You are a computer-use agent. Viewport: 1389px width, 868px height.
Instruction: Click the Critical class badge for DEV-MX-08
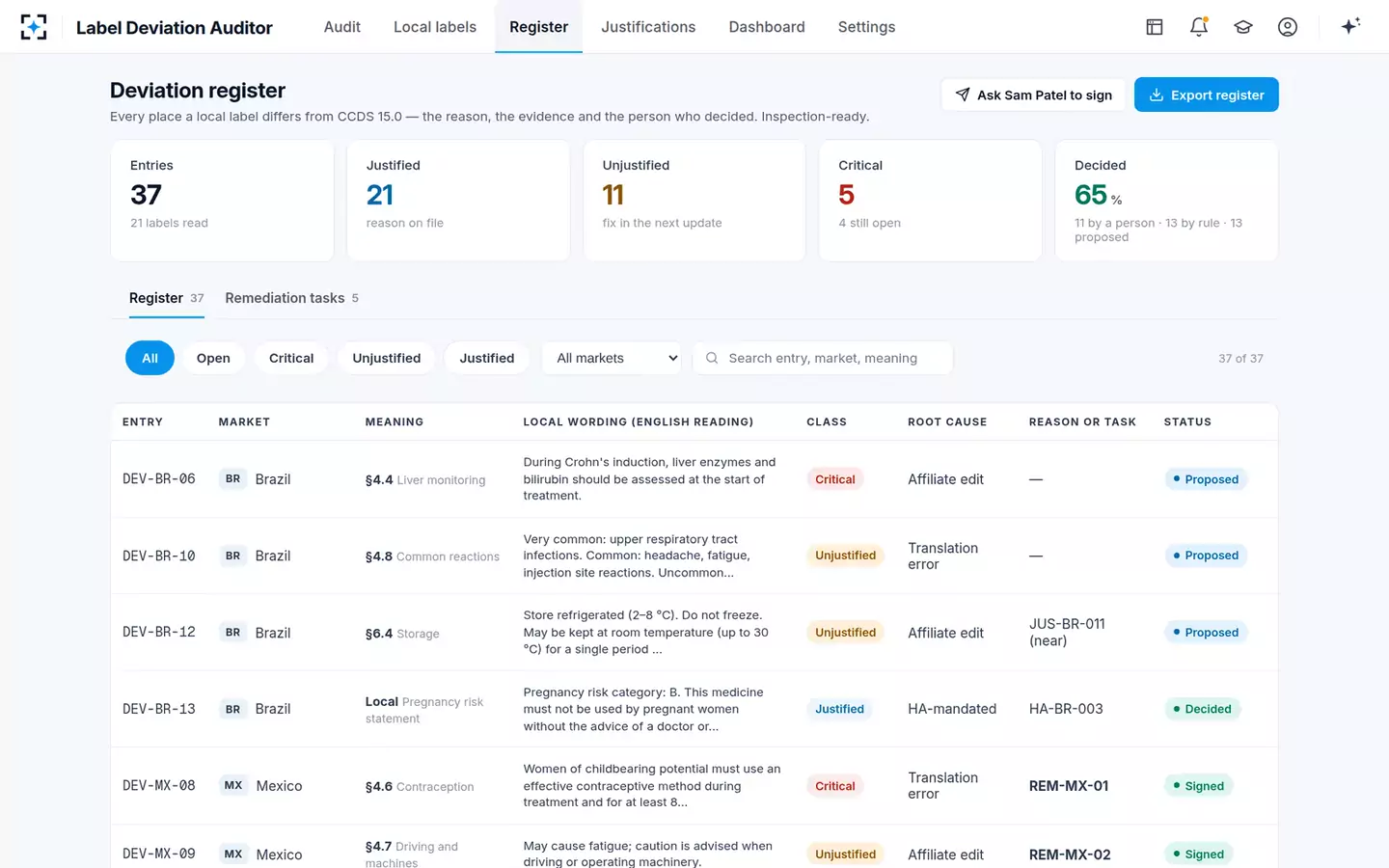(x=835, y=786)
